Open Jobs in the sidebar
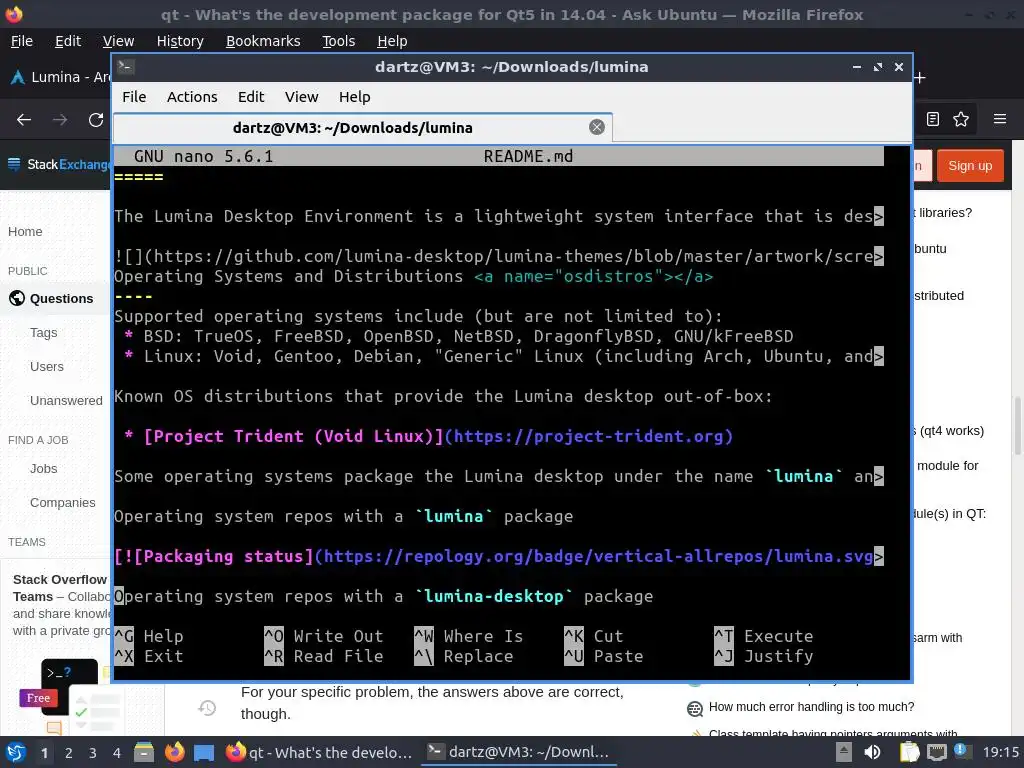The width and height of the screenshot is (1024, 768). click(43, 468)
